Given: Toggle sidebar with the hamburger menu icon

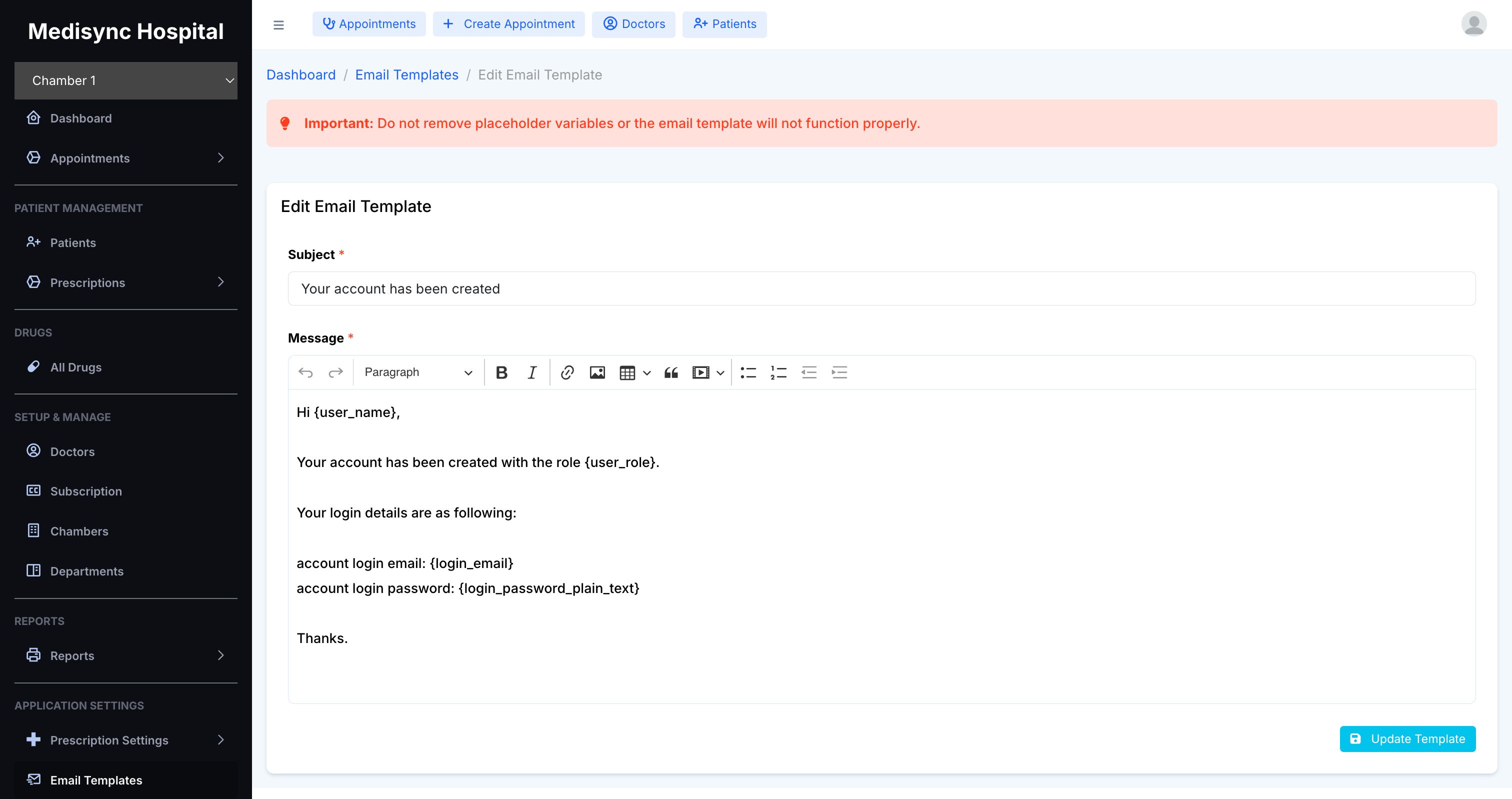Looking at the screenshot, I should point(279,24).
